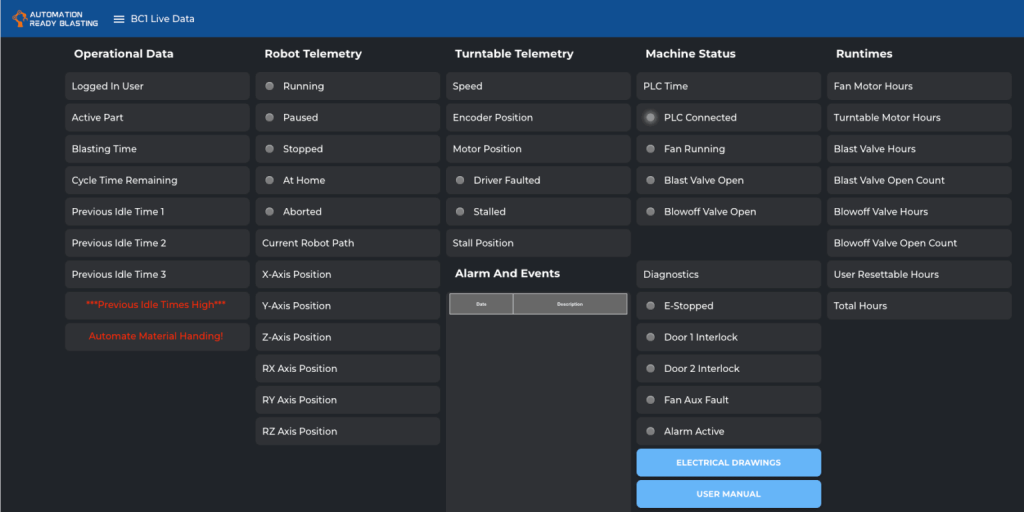Click the Fan Running indicator dot

pyautogui.click(x=651, y=149)
